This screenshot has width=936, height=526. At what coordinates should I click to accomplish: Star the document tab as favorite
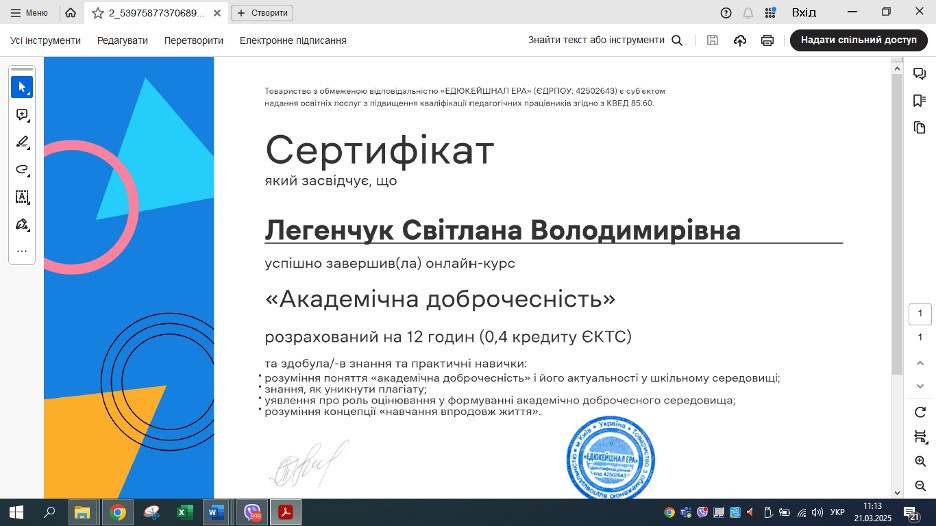(x=98, y=13)
